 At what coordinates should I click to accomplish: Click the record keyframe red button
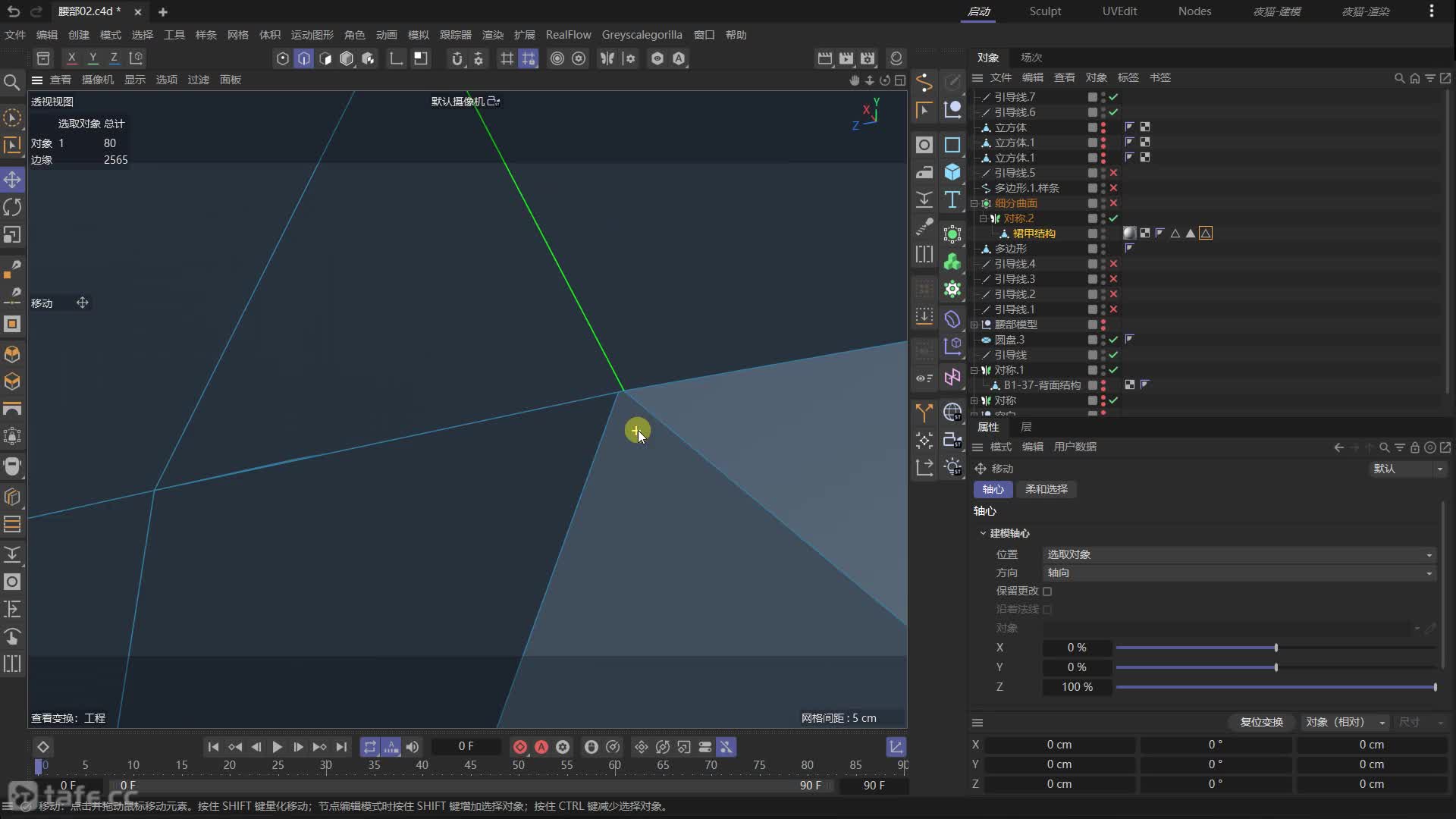coord(520,747)
